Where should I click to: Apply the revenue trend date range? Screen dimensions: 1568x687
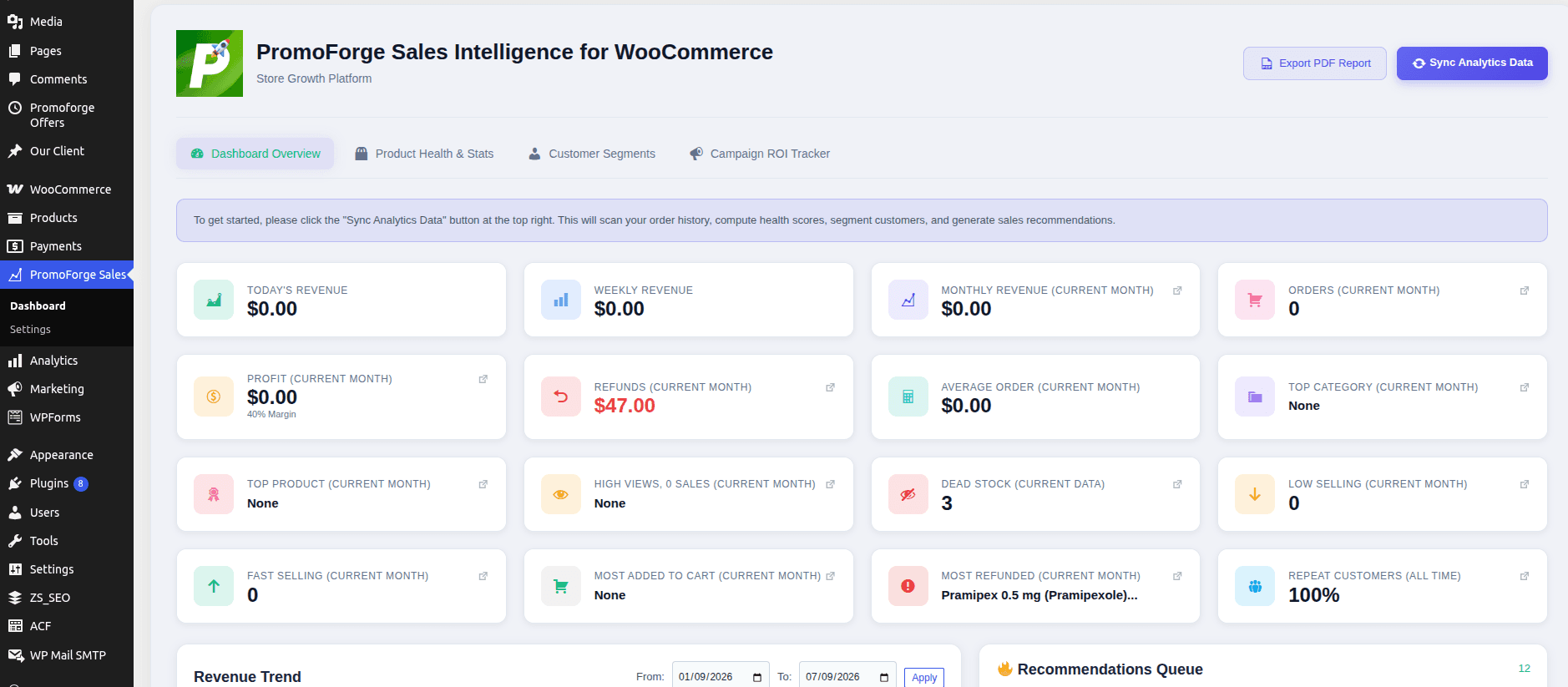click(x=924, y=677)
